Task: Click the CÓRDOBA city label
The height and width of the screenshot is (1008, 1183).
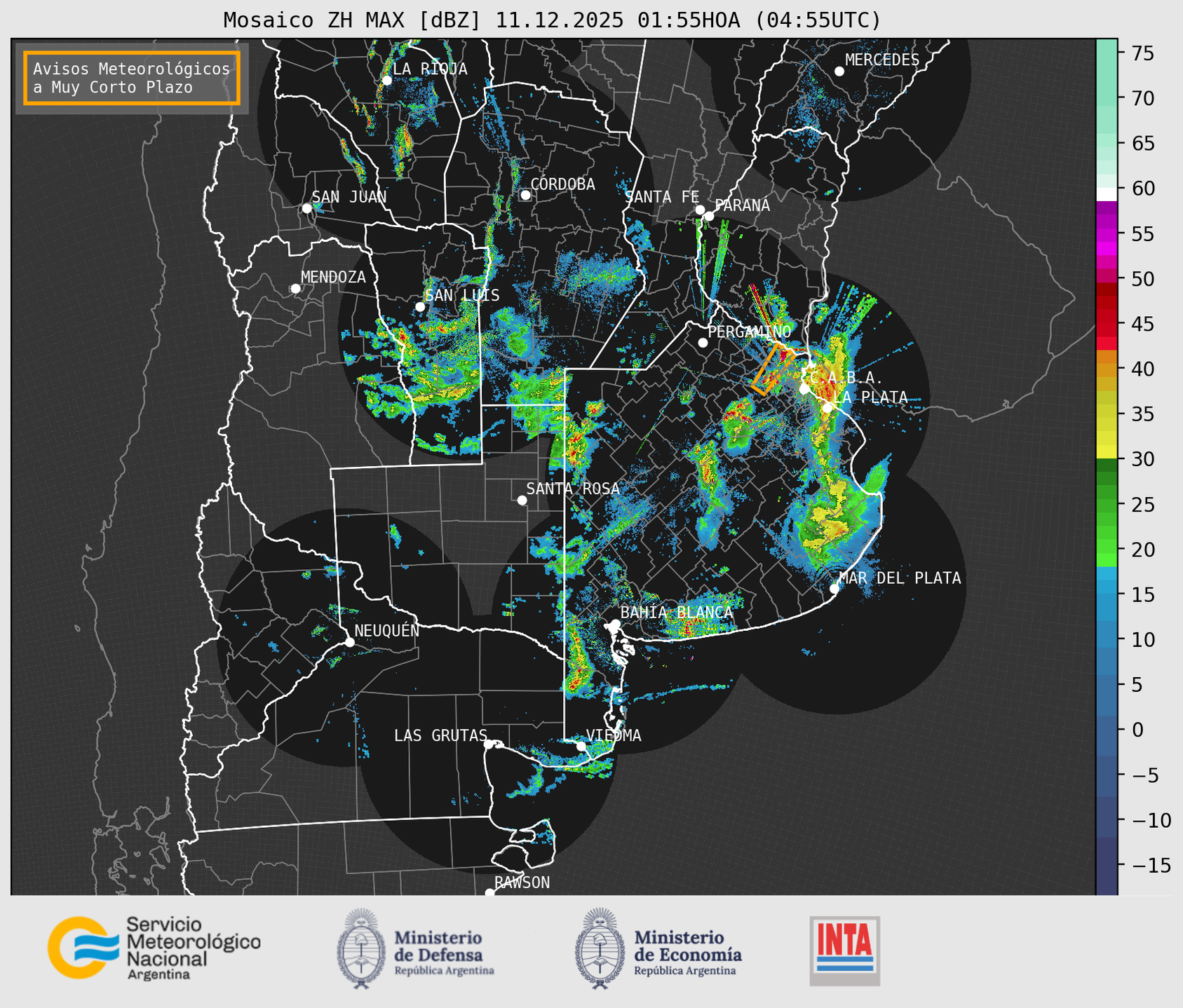Action: [562, 184]
